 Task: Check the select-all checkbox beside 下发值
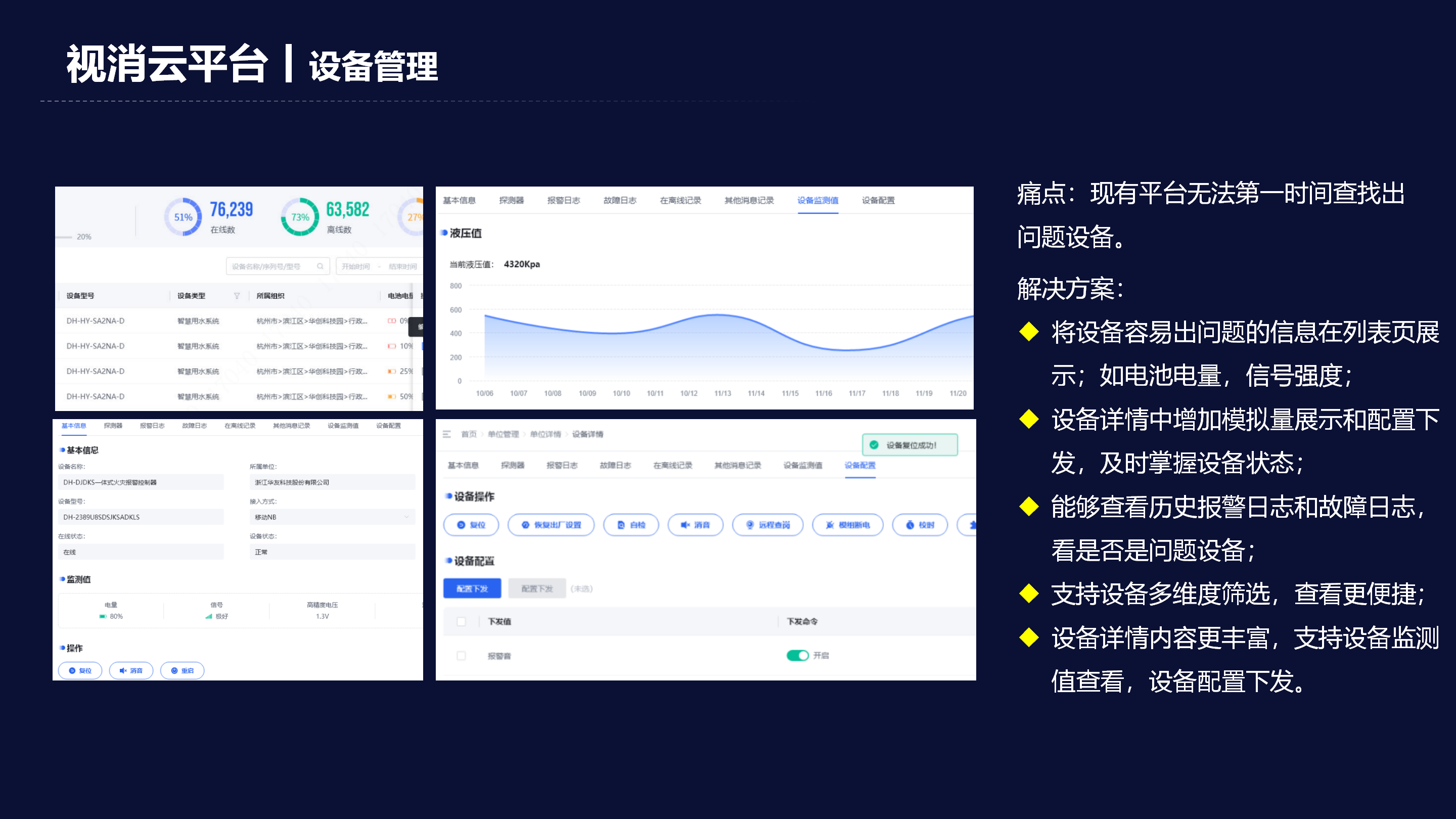pyautogui.click(x=461, y=622)
